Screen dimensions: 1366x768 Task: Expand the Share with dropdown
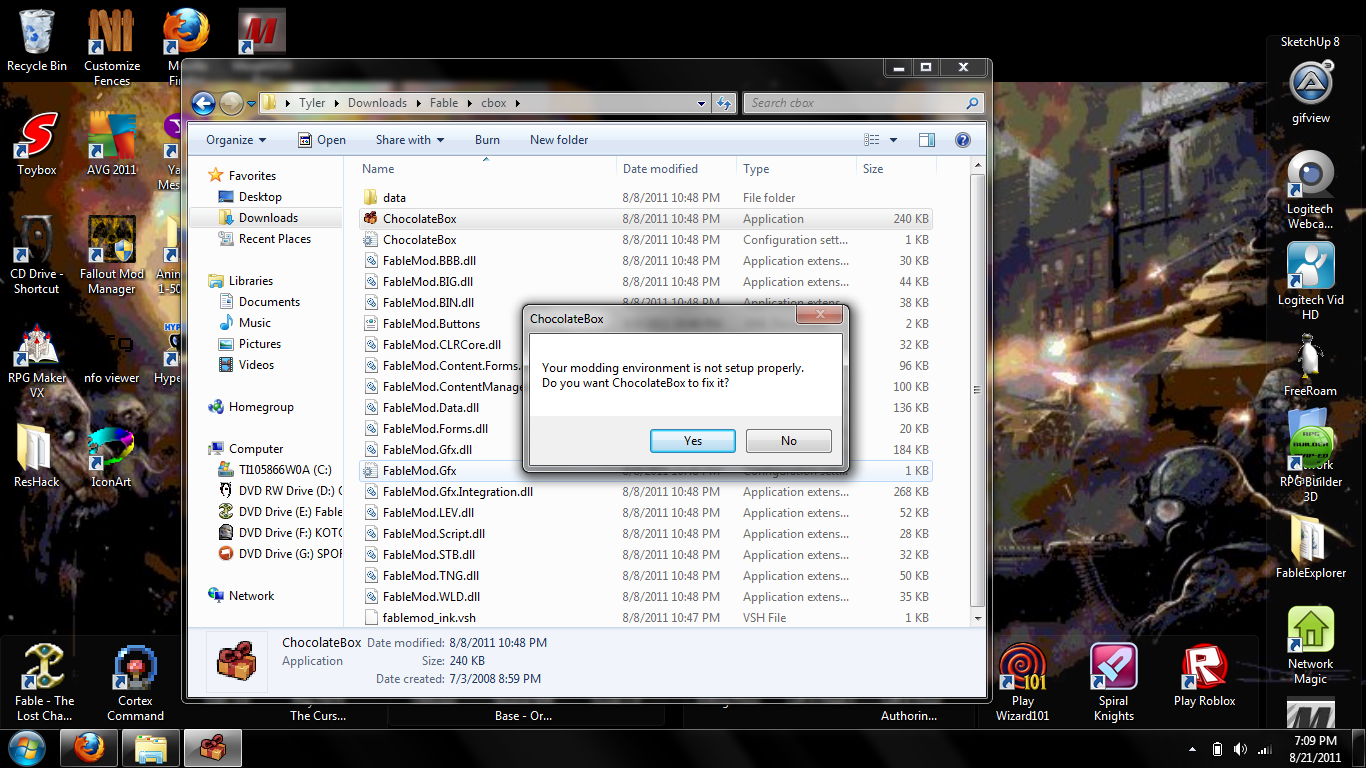(410, 140)
